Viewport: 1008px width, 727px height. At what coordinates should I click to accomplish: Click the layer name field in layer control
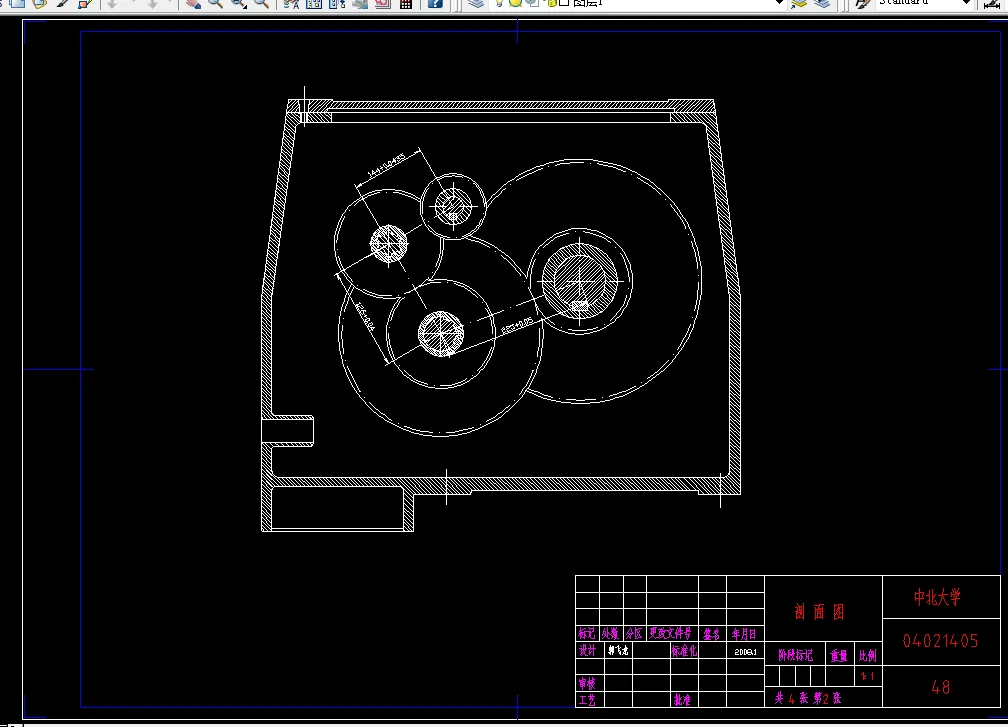[636, 3]
